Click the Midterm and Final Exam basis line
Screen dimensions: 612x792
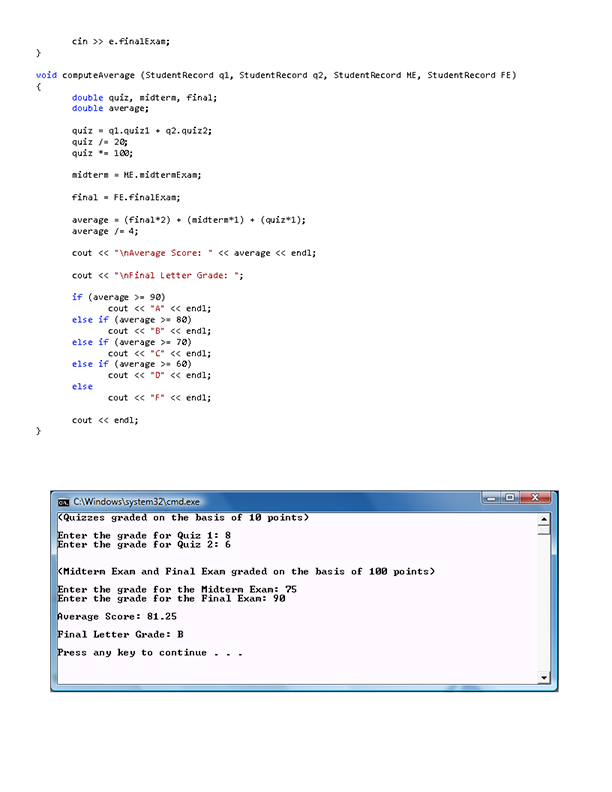(246, 572)
